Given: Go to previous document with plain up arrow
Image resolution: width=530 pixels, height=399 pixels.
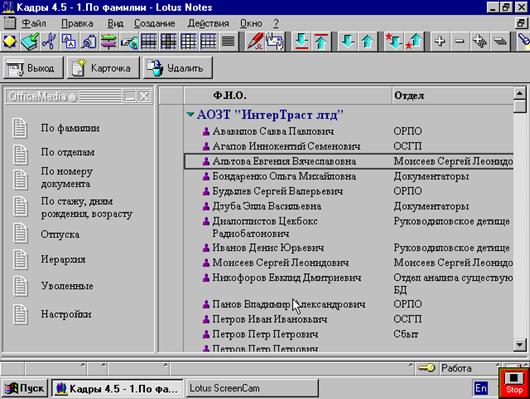Looking at the screenshot, I should [x=368, y=42].
